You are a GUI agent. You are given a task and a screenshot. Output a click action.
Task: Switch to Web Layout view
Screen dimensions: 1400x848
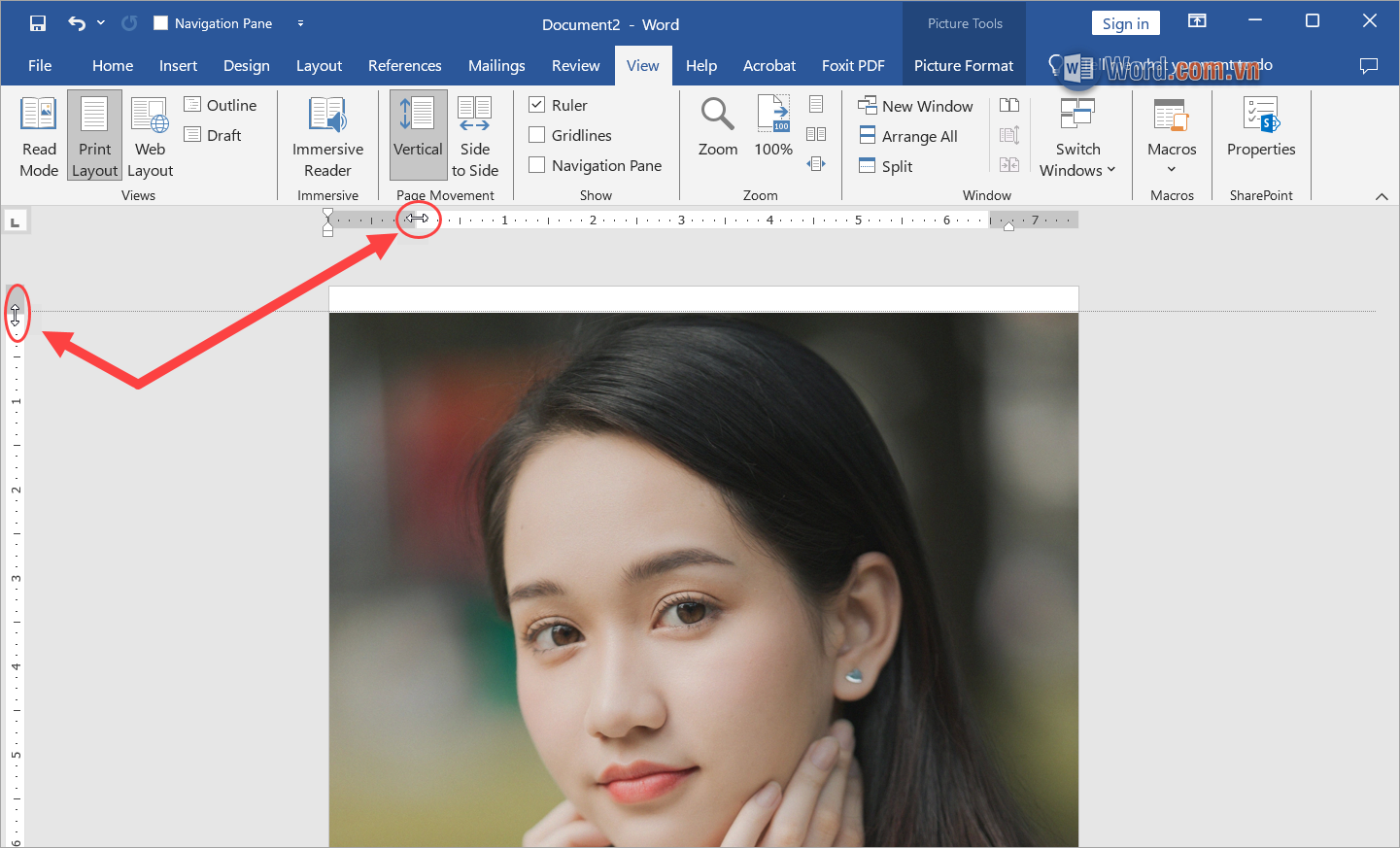pos(151,137)
